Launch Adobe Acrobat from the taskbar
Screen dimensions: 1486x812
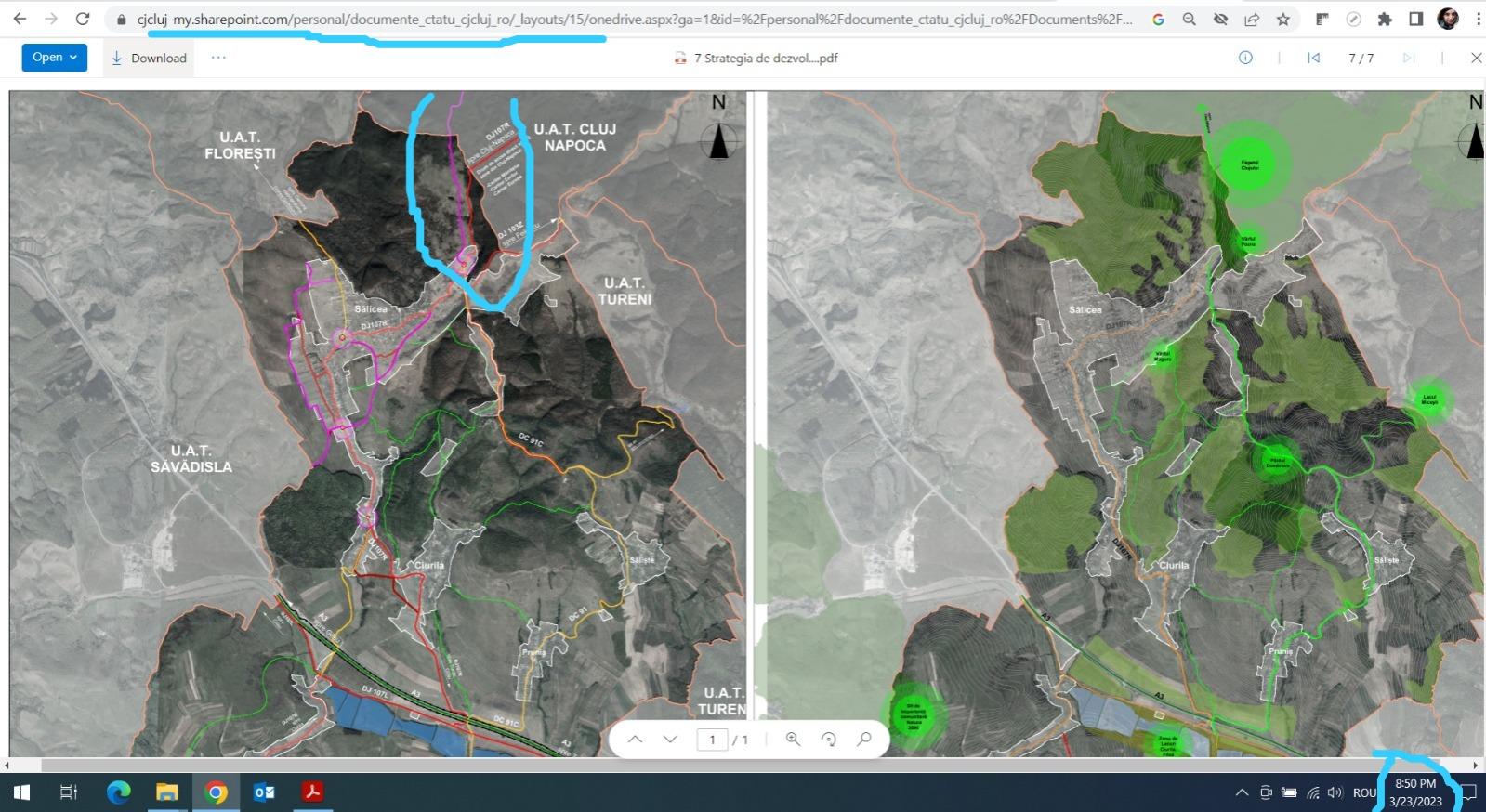[x=312, y=792]
